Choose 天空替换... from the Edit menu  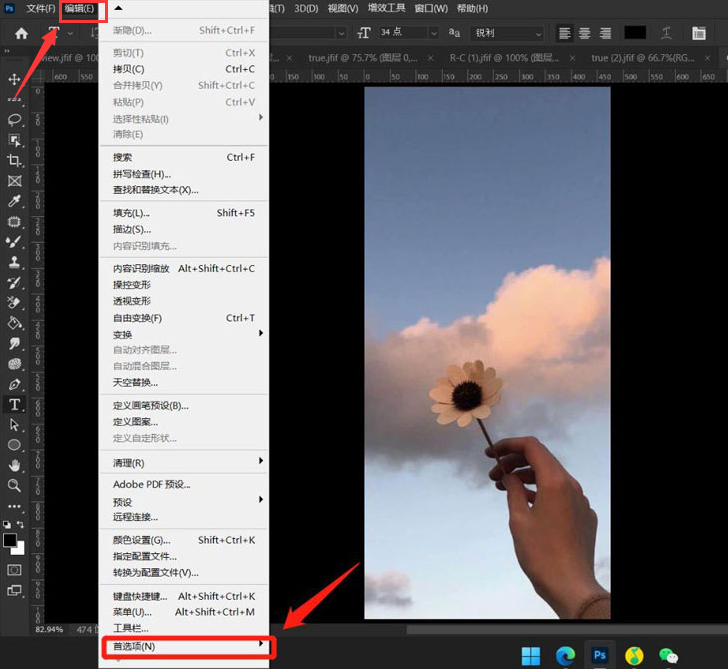tap(135, 382)
